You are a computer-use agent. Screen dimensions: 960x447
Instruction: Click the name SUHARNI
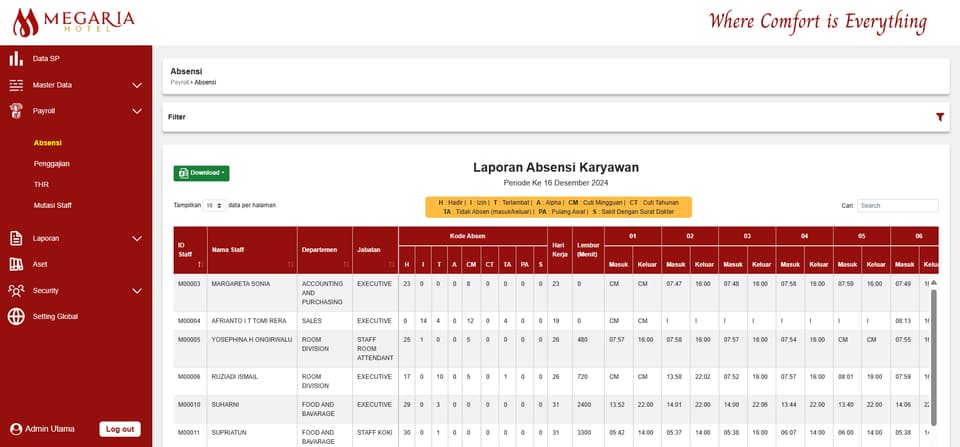[x=225, y=405]
